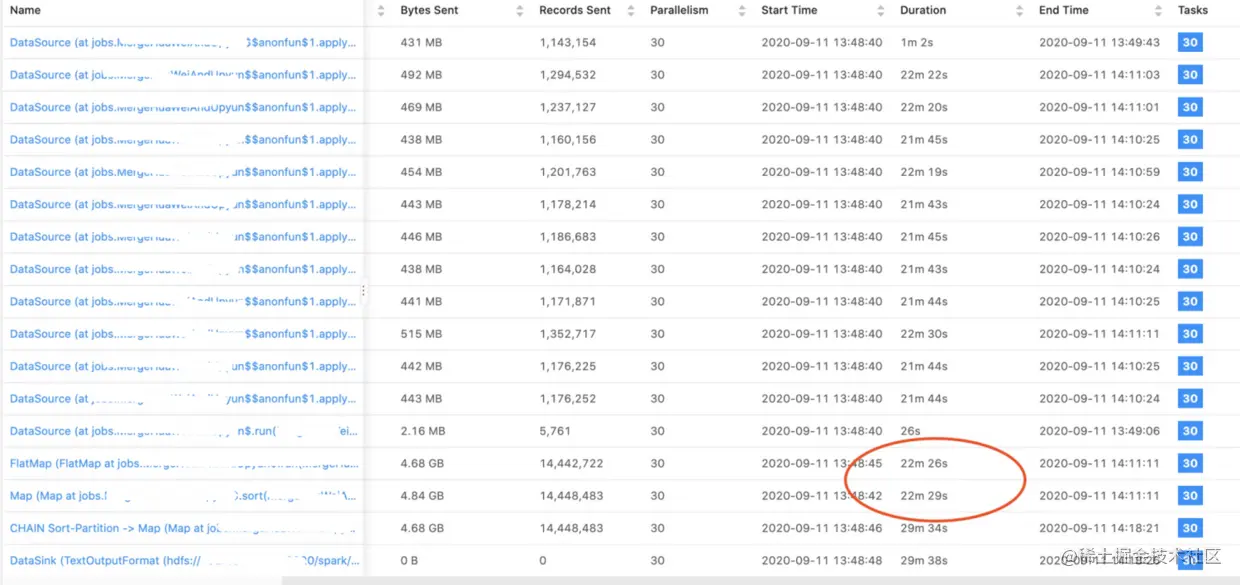This screenshot has width=1240, height=585.
Task: Click tasks badge 30 in the 1,352,717 records row
Action: click(1190, 334)
